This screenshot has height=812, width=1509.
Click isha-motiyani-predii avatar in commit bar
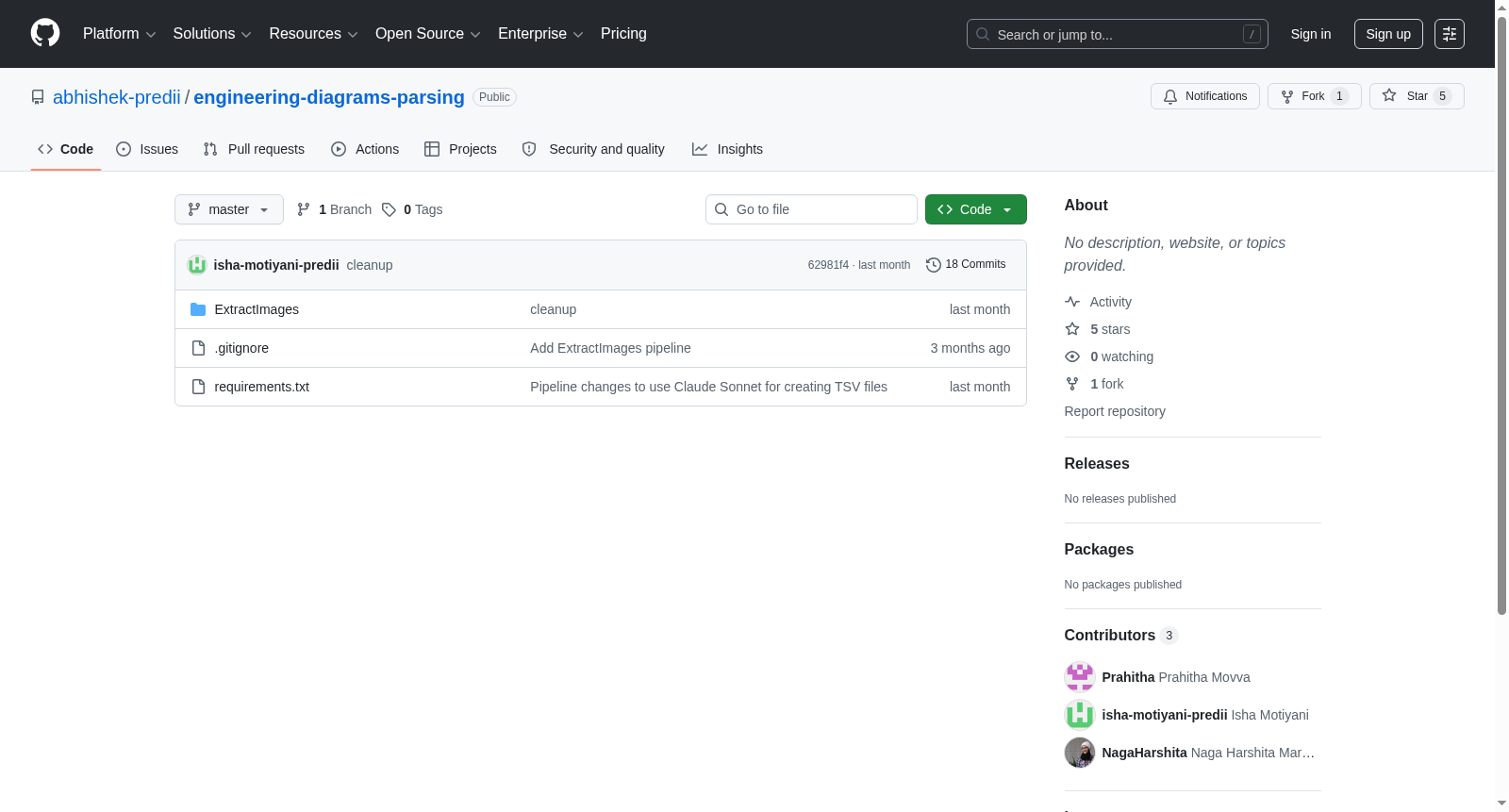coord(197,265)
